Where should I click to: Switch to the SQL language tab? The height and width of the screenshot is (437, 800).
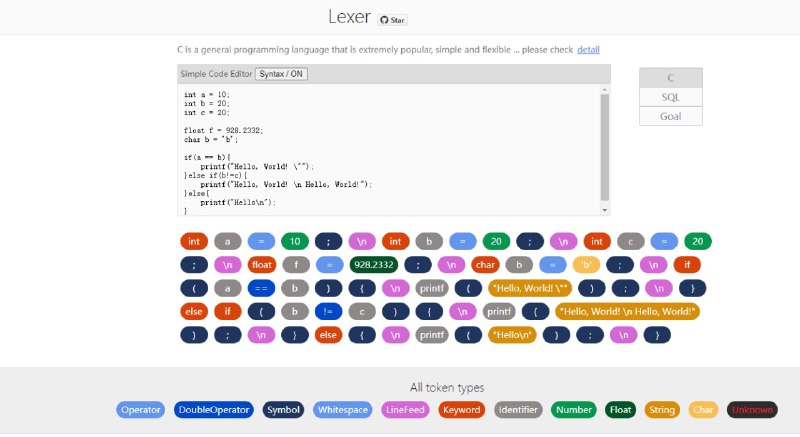671,97
